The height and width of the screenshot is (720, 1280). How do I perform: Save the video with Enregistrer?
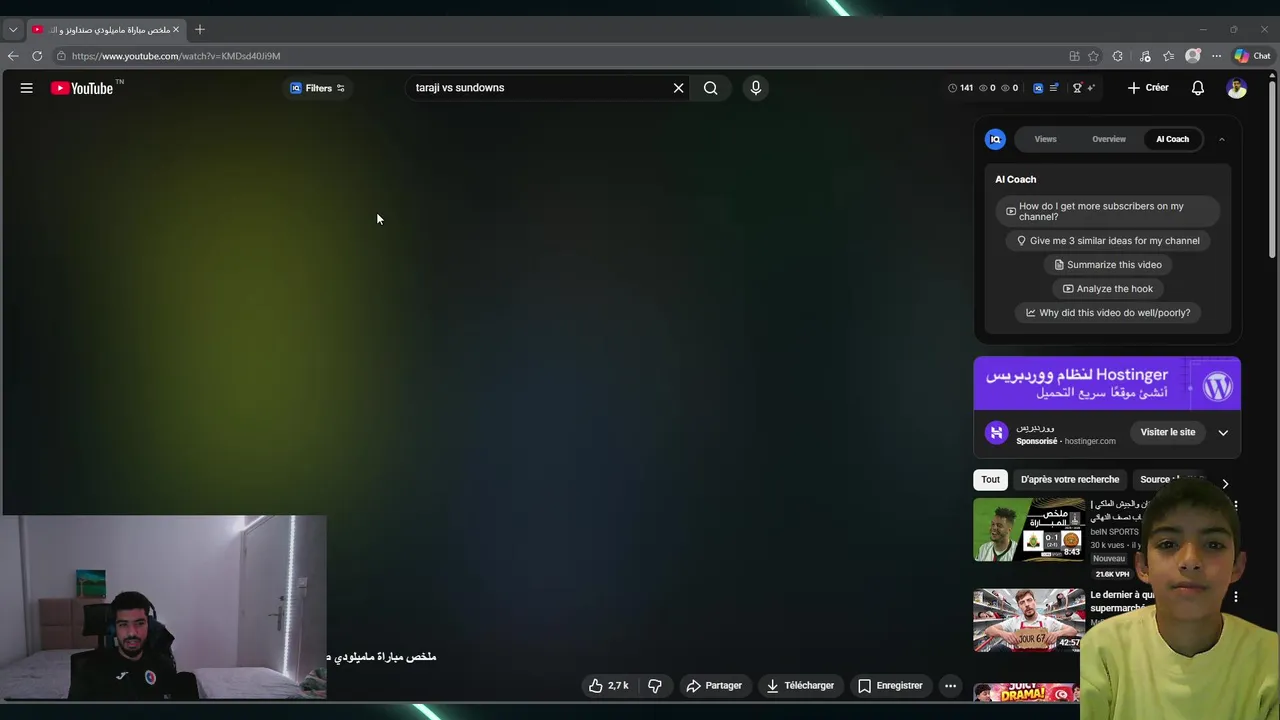pyautogui.click(x=890, y=686)
